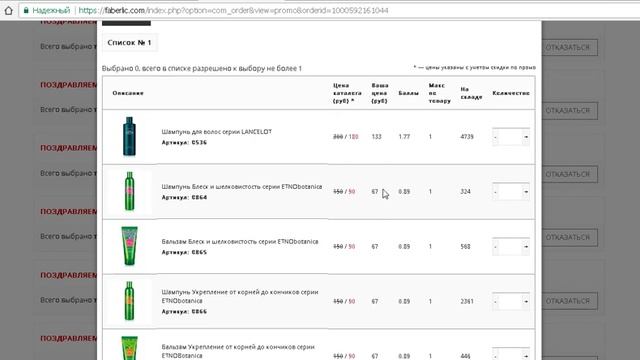
Task: Click stock value 2361 for article 0866
Action: (467, 301)
